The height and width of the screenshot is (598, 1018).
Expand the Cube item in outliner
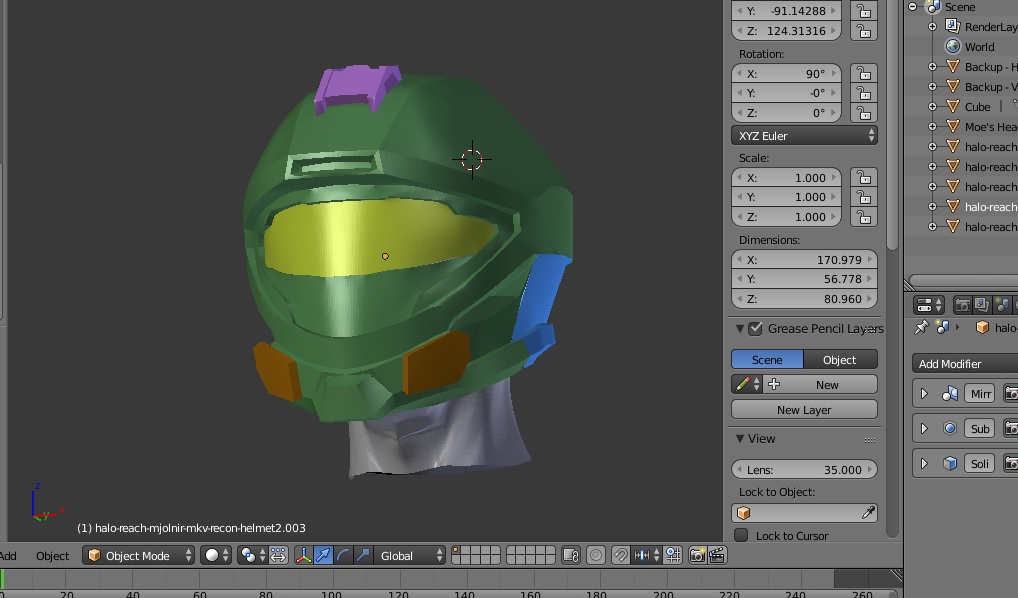point(932,106)
